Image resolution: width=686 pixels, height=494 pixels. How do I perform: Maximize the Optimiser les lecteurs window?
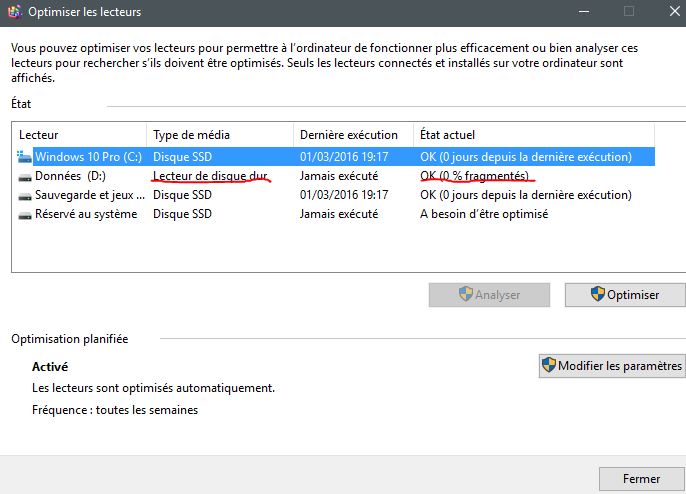[x=629, y=12]
